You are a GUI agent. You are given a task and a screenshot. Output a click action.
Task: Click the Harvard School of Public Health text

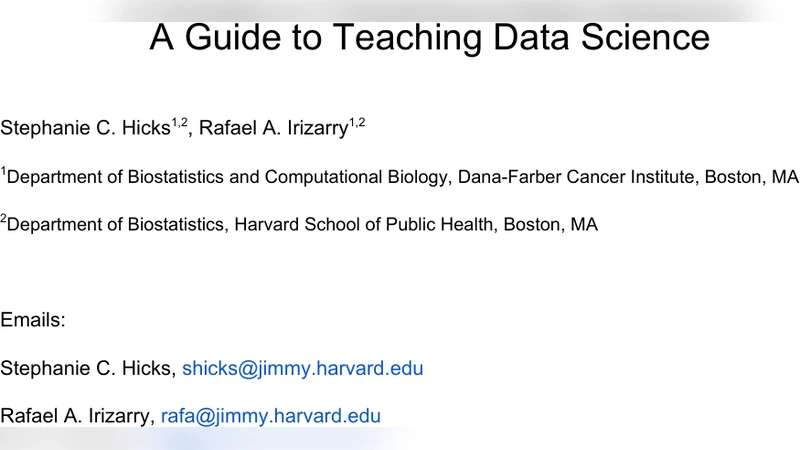pyautogui.click(x=364, y=225)
